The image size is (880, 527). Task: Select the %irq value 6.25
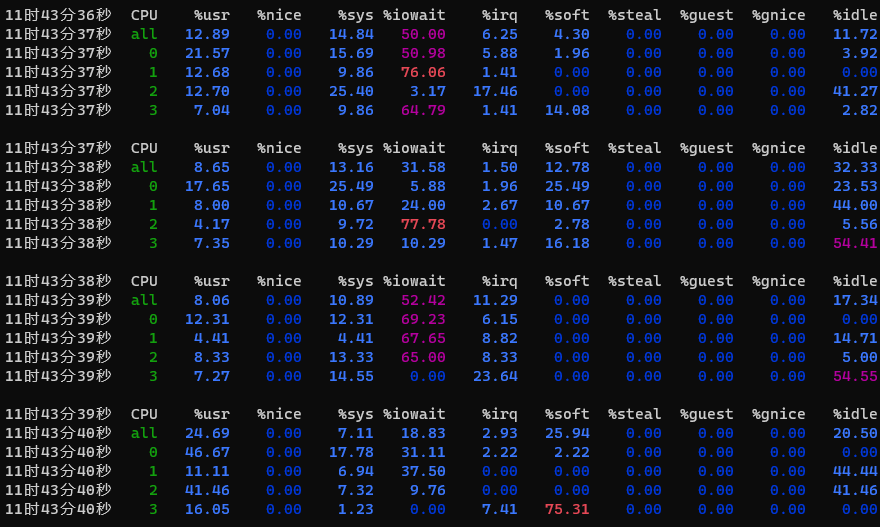point(499,34)
